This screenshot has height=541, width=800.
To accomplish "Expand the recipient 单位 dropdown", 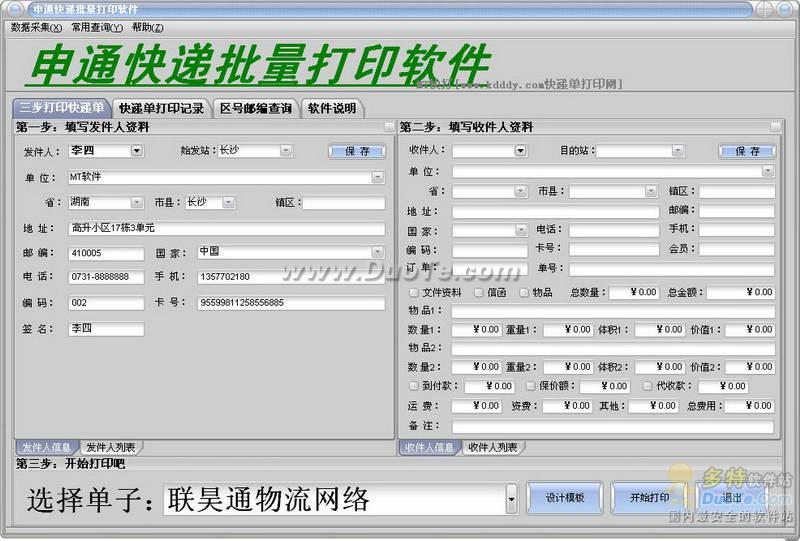I will click(x=768, y=171).
